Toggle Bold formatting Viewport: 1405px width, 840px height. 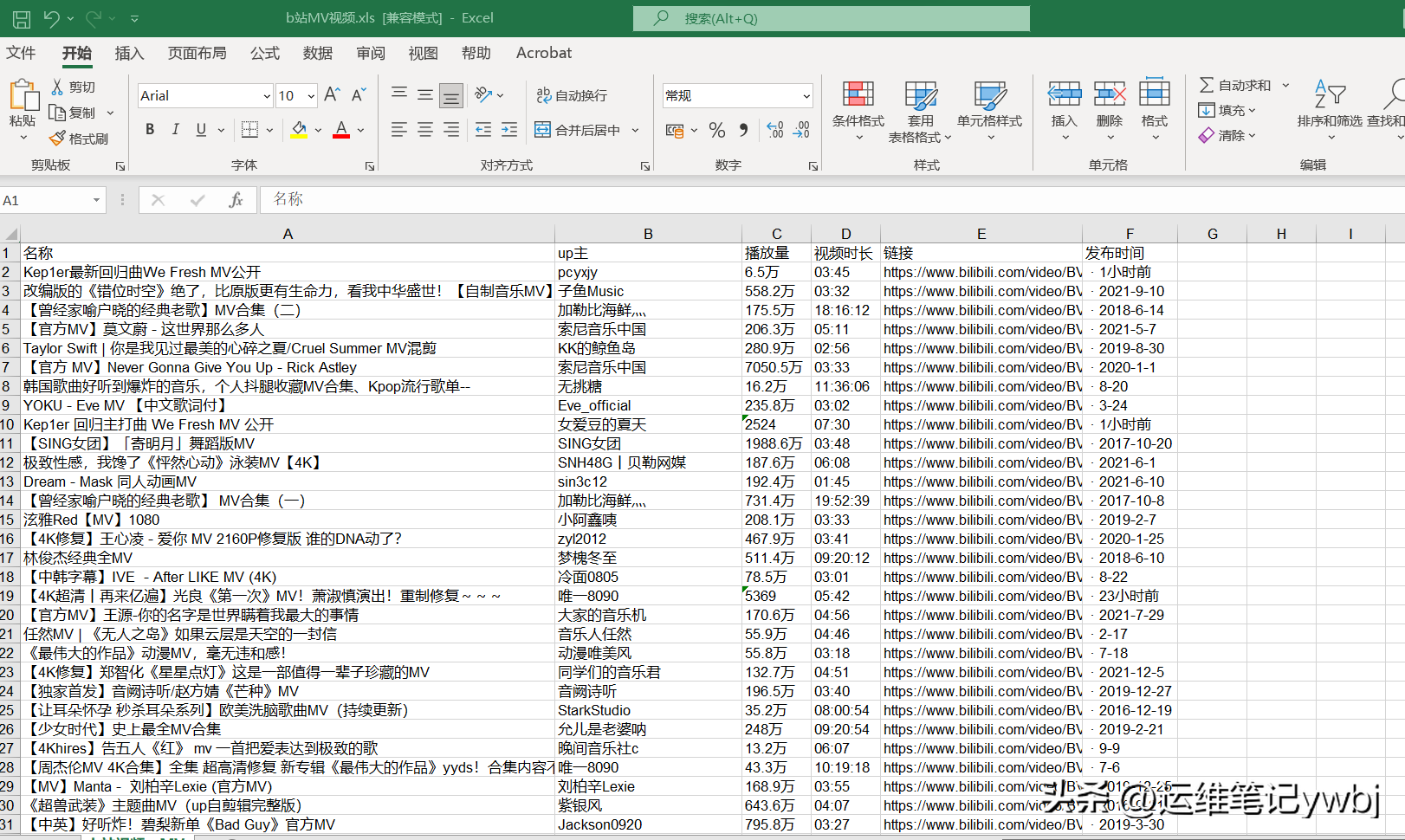[x=150, y=130]
